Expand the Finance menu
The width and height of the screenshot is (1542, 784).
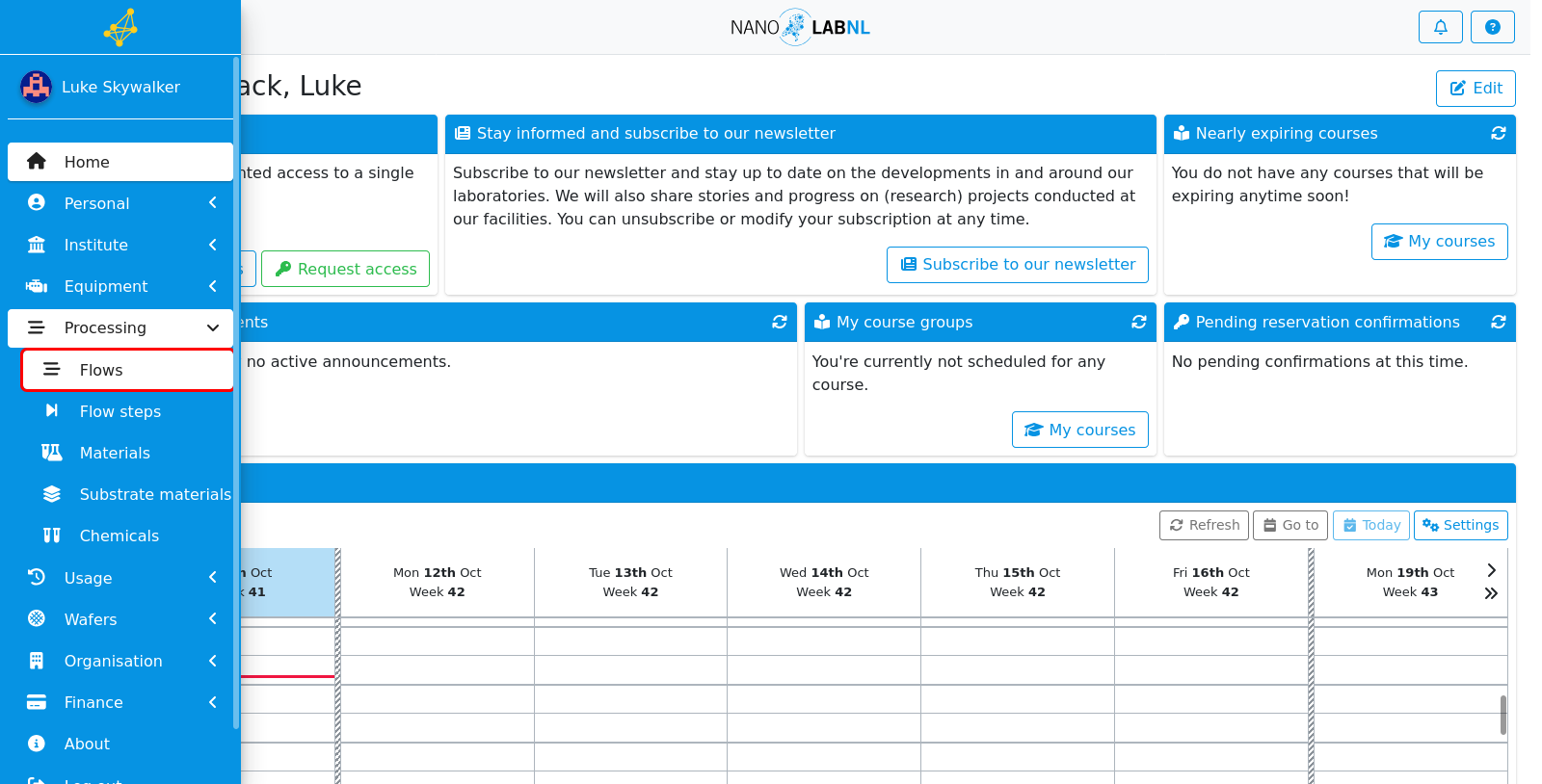click(120, 702)
